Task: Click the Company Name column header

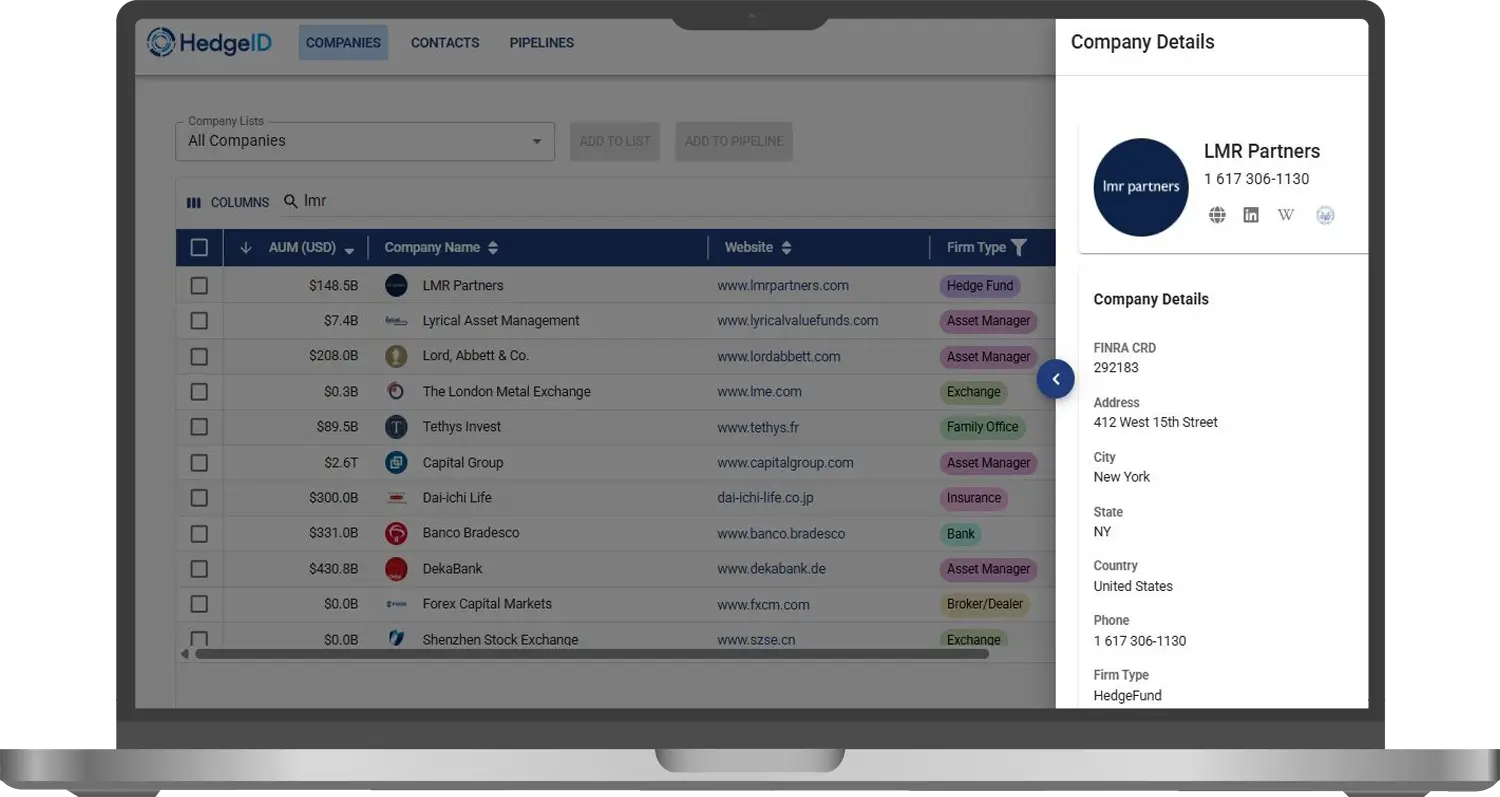Action: coord(432,247)
